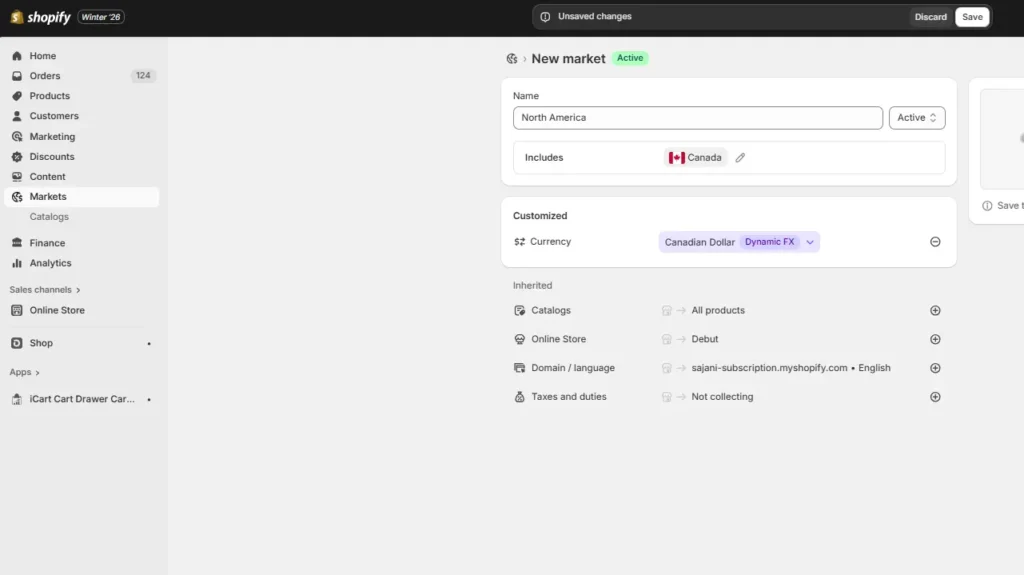1024x575 pixels.
Task: Expand Sales channels list
Action: tap(44, 289)
